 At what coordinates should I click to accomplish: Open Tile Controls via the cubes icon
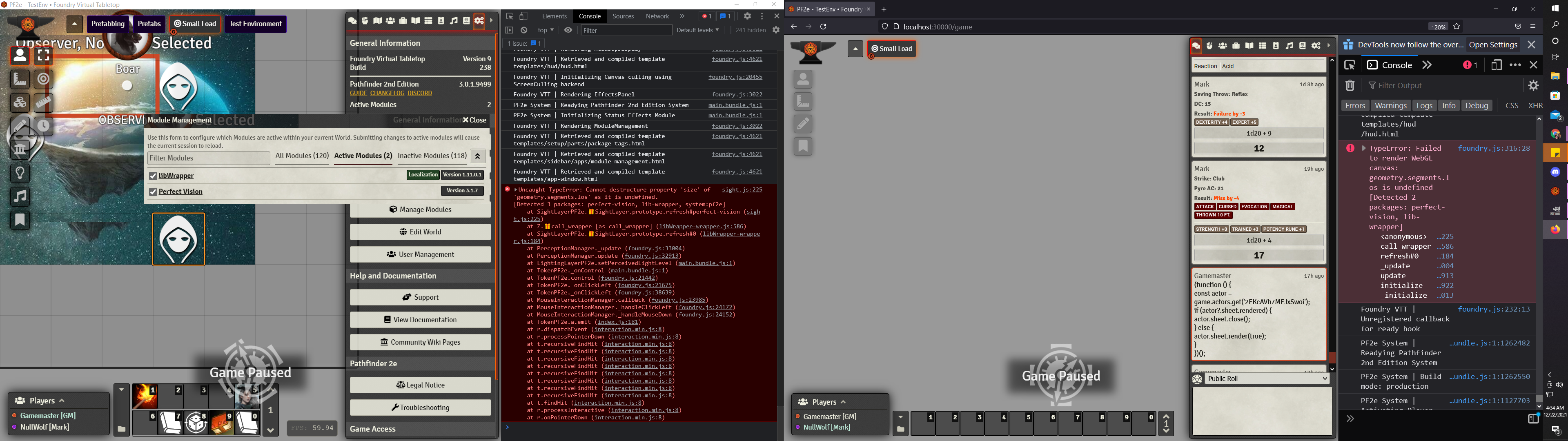tap(20, 102)
